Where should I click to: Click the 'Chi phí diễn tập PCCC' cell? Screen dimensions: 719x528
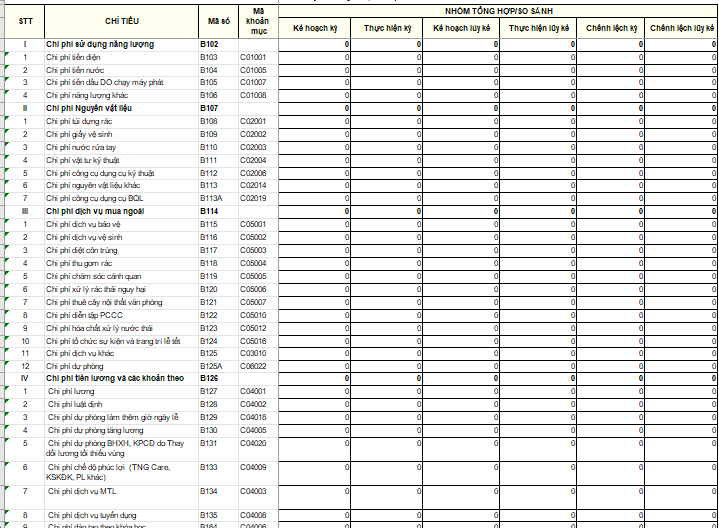pyautogui.click(x=84, y=315)
